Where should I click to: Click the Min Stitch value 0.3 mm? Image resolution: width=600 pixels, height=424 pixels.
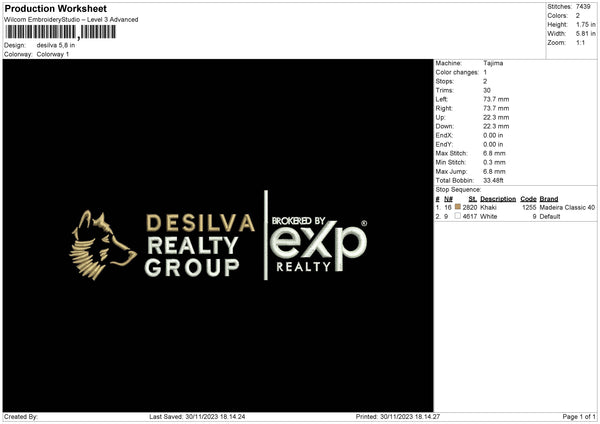494,162
